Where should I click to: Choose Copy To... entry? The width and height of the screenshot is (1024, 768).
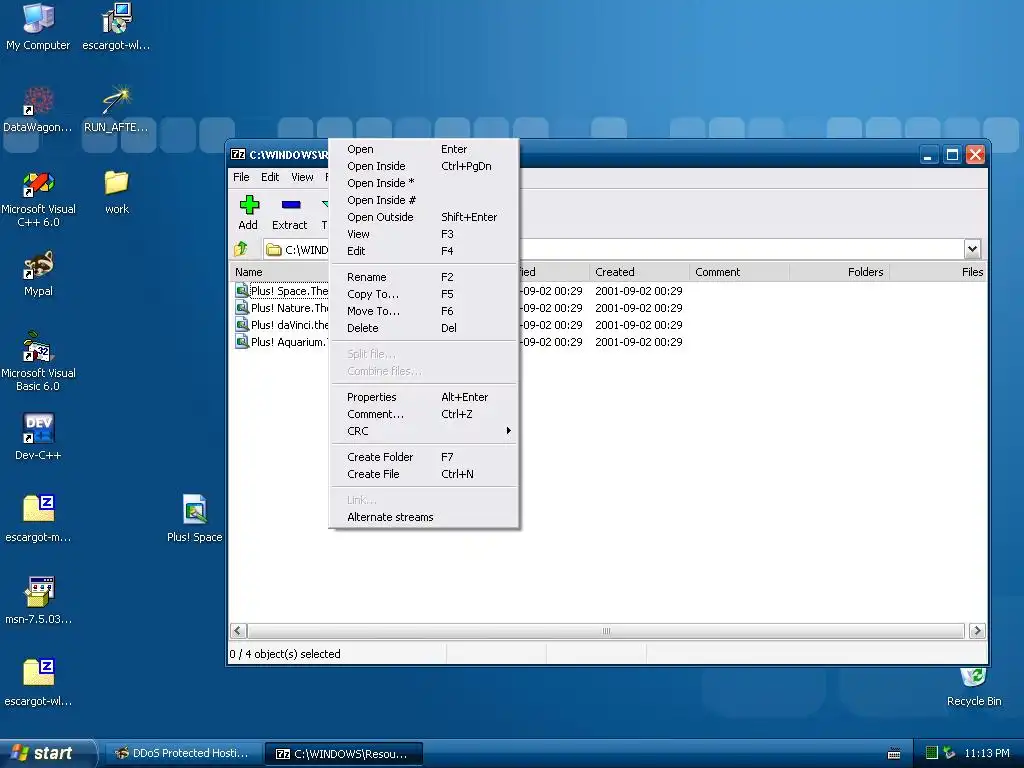click(424, 294)
